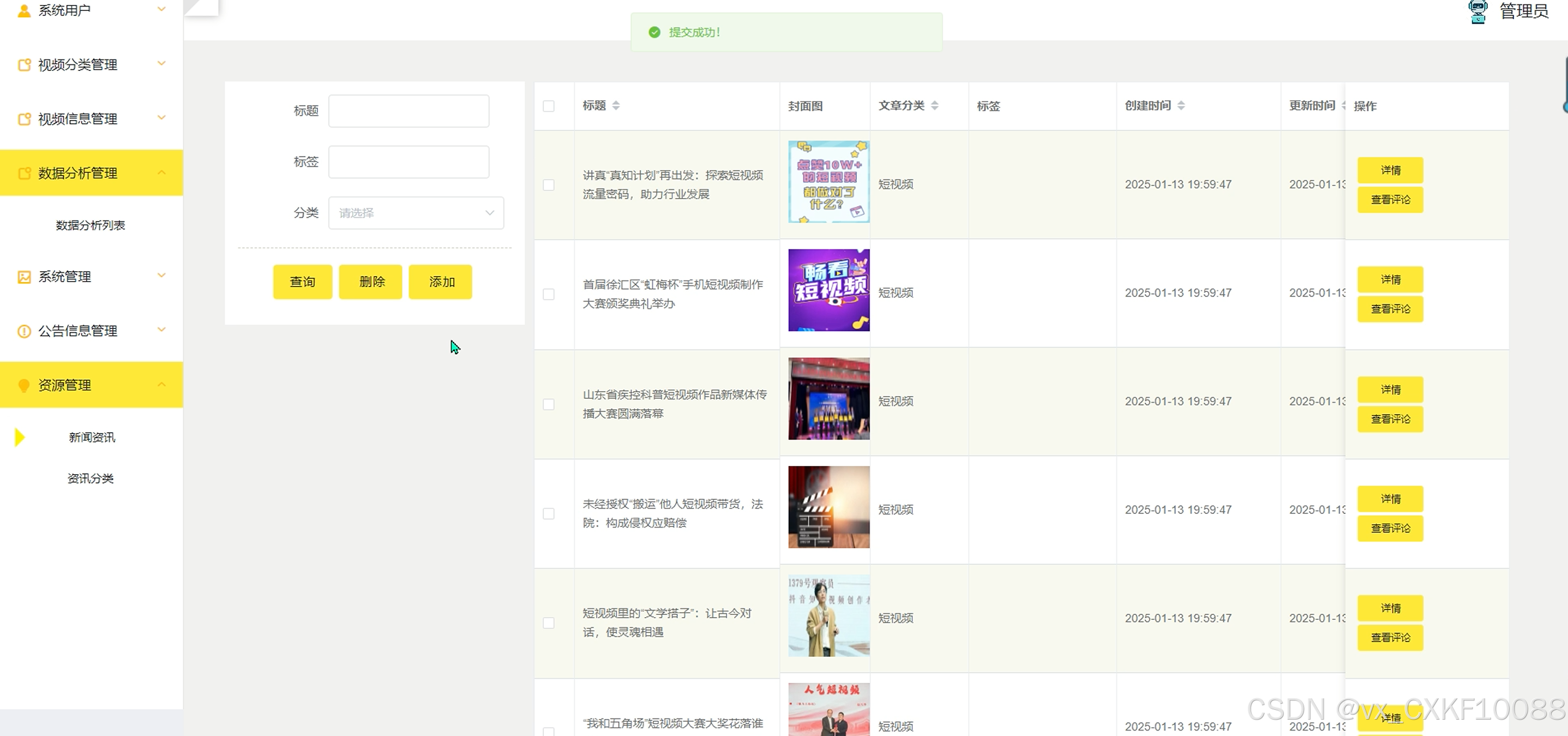The width and height of the screenshot is (1568, 736).
Task: Open the 资讯分类 submenu item
Action: [x=90, y=478]
